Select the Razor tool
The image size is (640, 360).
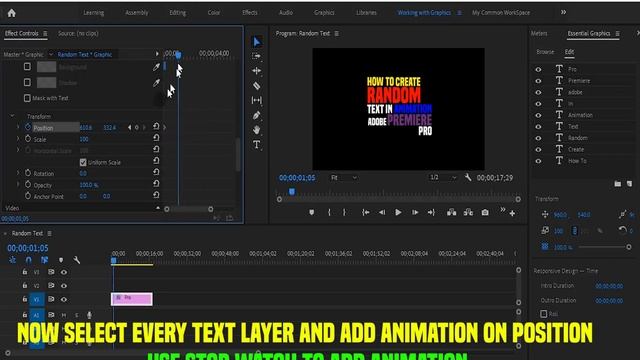click(x=257, y=86)
